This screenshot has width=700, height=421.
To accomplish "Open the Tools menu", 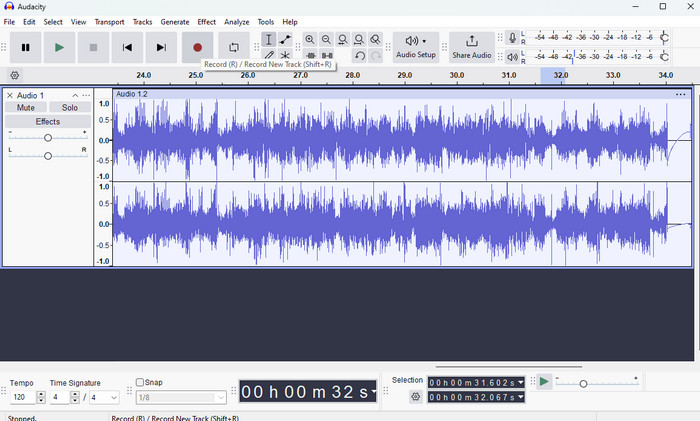I will pos(266,22).
